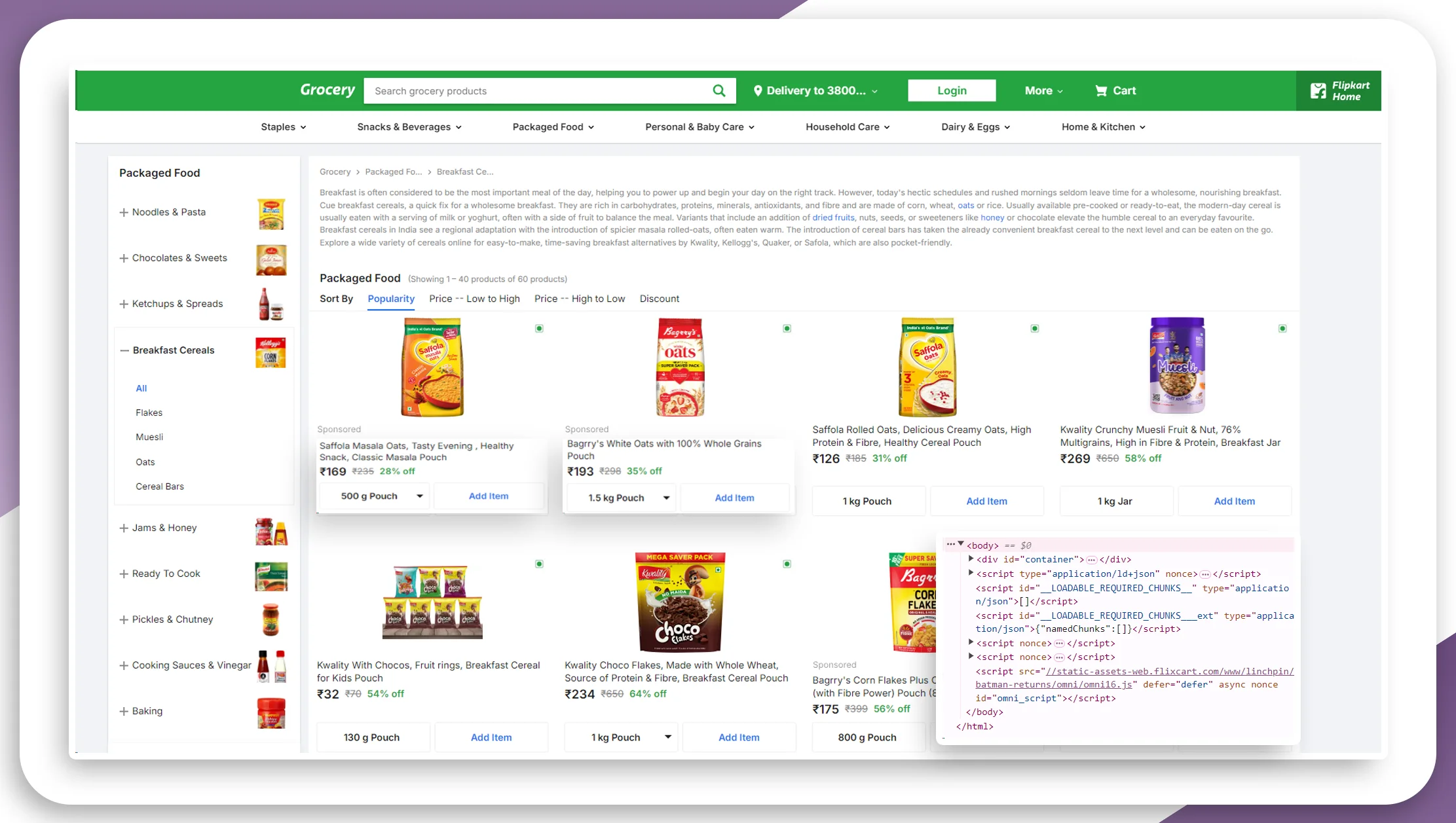Add Kwality Choco Flakes item

tap(739, 737)
